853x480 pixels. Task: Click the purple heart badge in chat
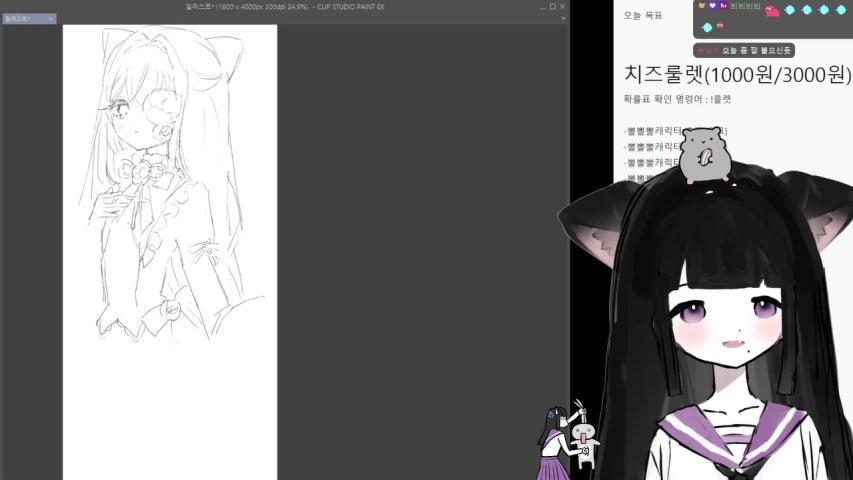click(713, 5)
